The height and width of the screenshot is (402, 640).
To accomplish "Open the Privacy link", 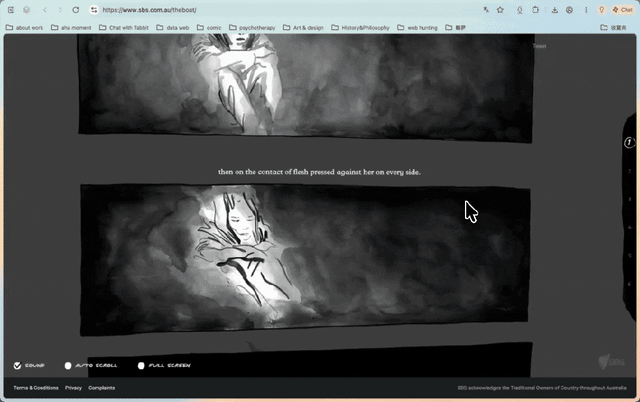I will coord(73,388).
